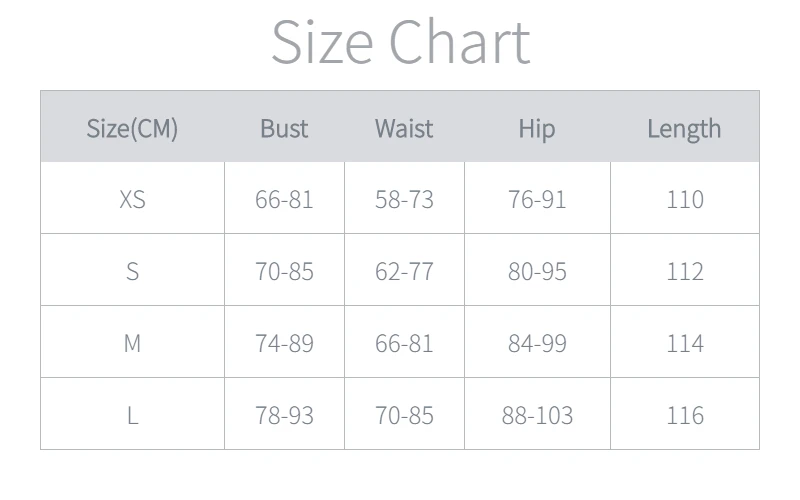The image size is (800, 500).
Task: Select M bust value 74-89
Action: (284, 343)
